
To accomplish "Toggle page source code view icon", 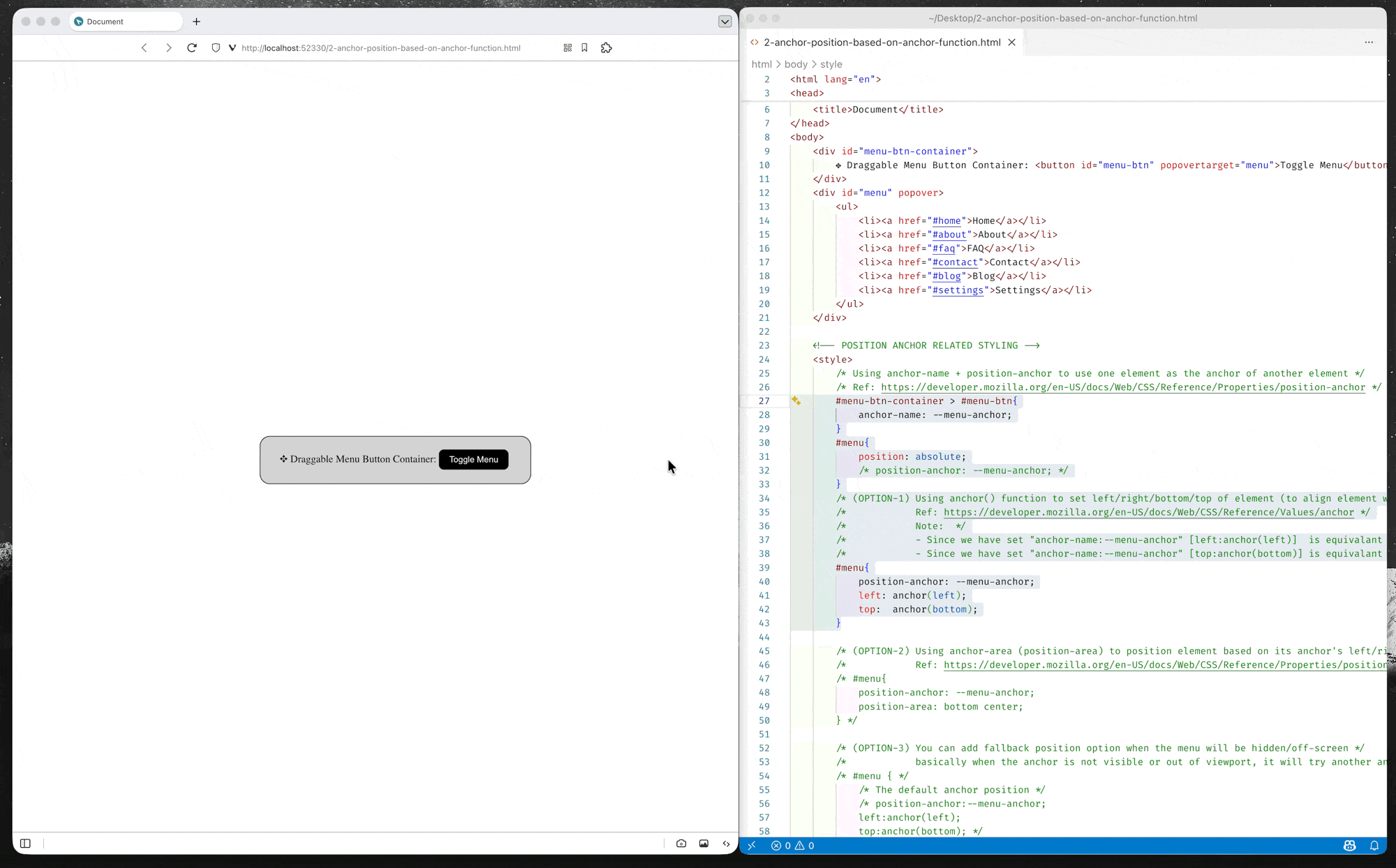I will point(727,844).
